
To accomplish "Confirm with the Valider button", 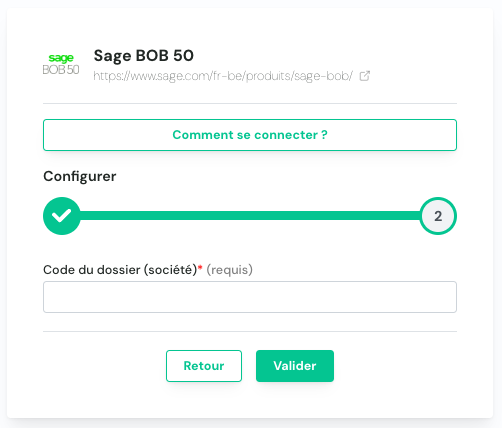I will [x=295, y=366].
